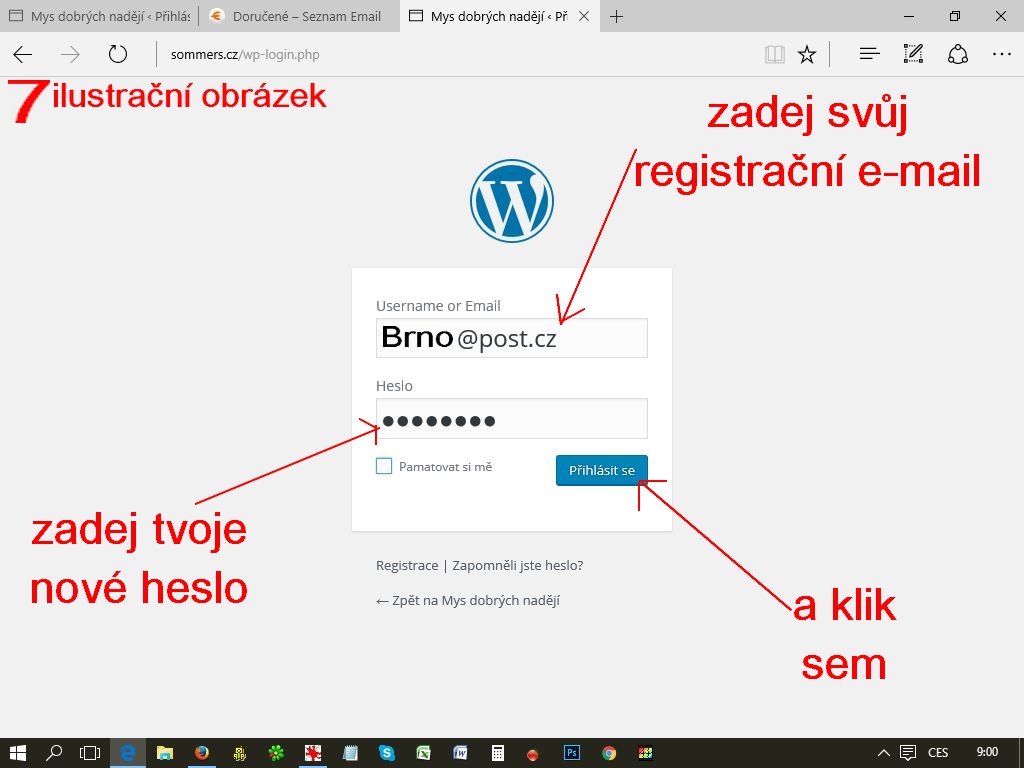Click the Přihlásit se button
Viewport: 1024px width, 768px height.
pyautogui.click(x=601, y=470)
